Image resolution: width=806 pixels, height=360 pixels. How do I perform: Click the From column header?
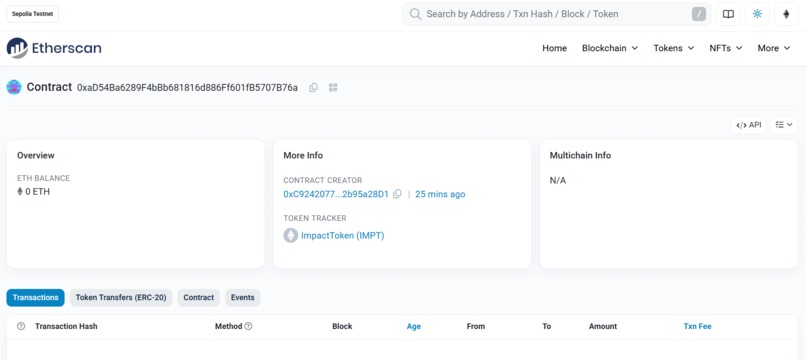475,326
